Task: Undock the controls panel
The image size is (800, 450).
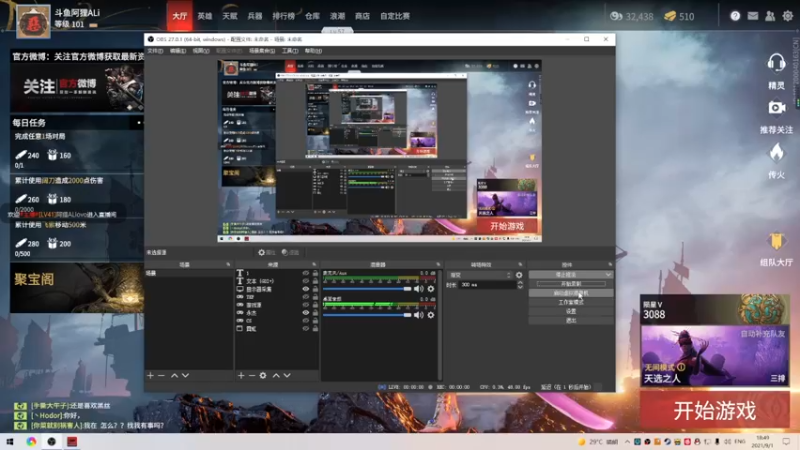Action: click(x=610, y=265)
